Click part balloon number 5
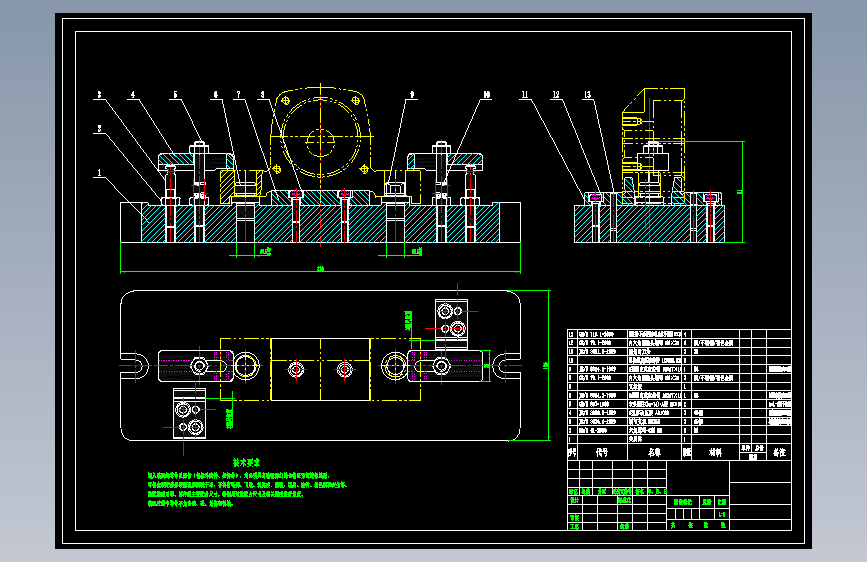This screenshot has width=867, height=562. coord(175,95)
